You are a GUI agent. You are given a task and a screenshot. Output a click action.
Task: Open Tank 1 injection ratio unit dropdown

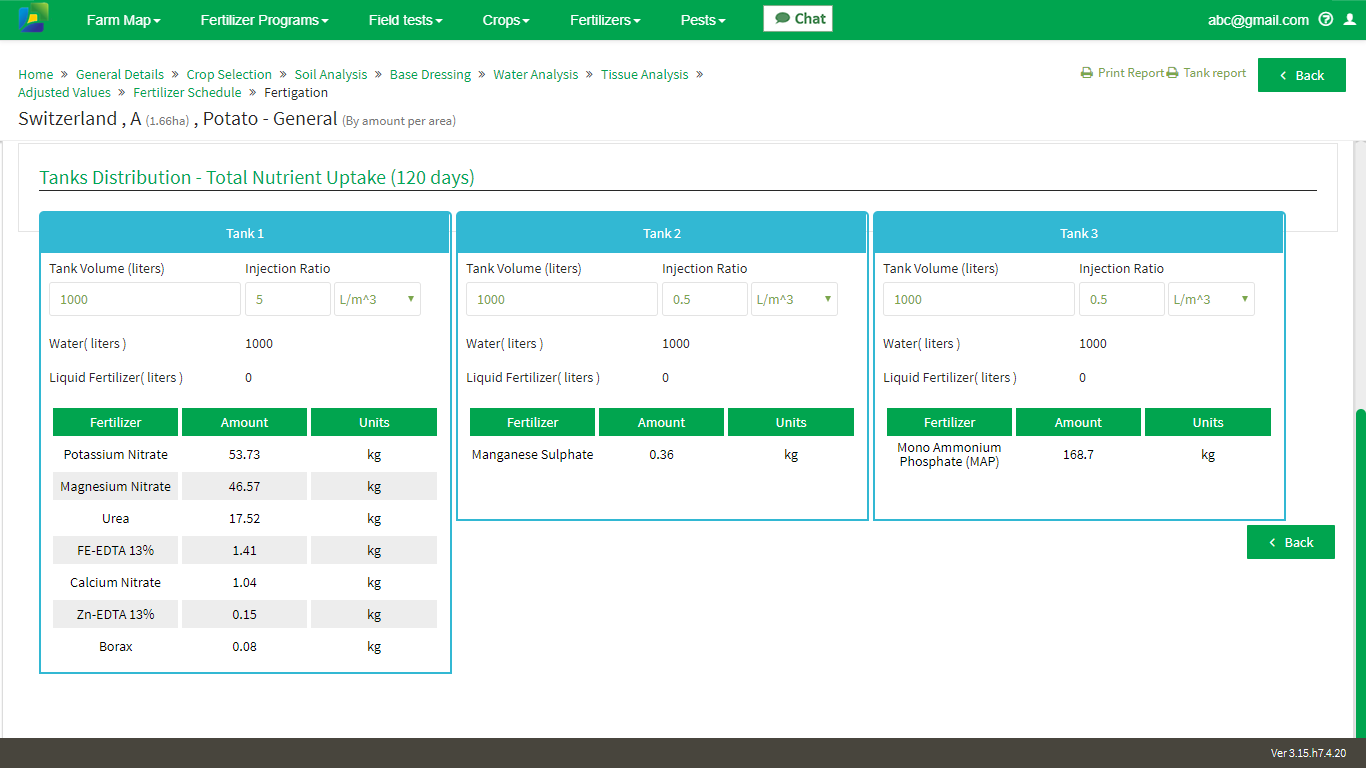pos(377,299)
